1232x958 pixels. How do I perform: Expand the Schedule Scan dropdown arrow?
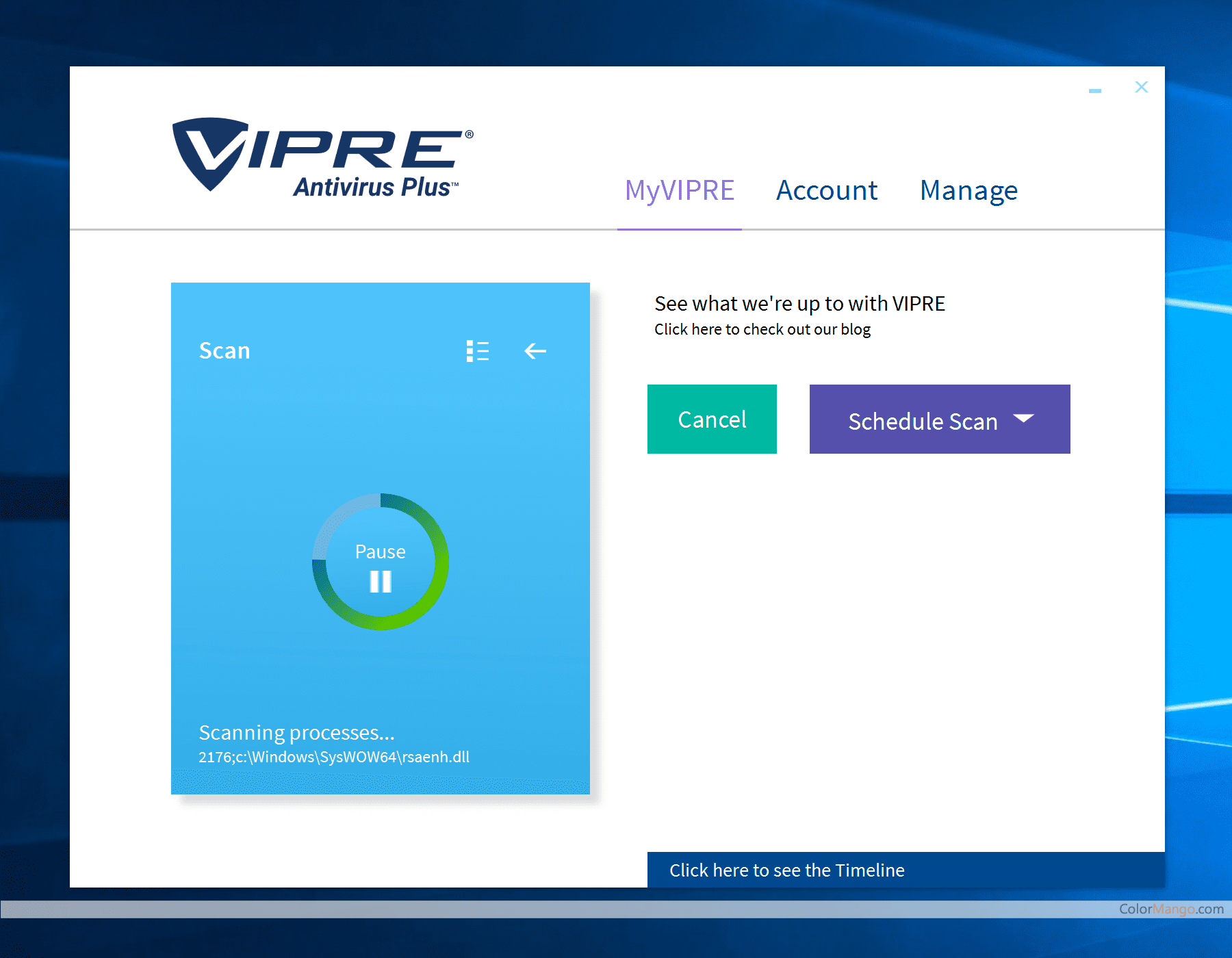click(1023, 419)
